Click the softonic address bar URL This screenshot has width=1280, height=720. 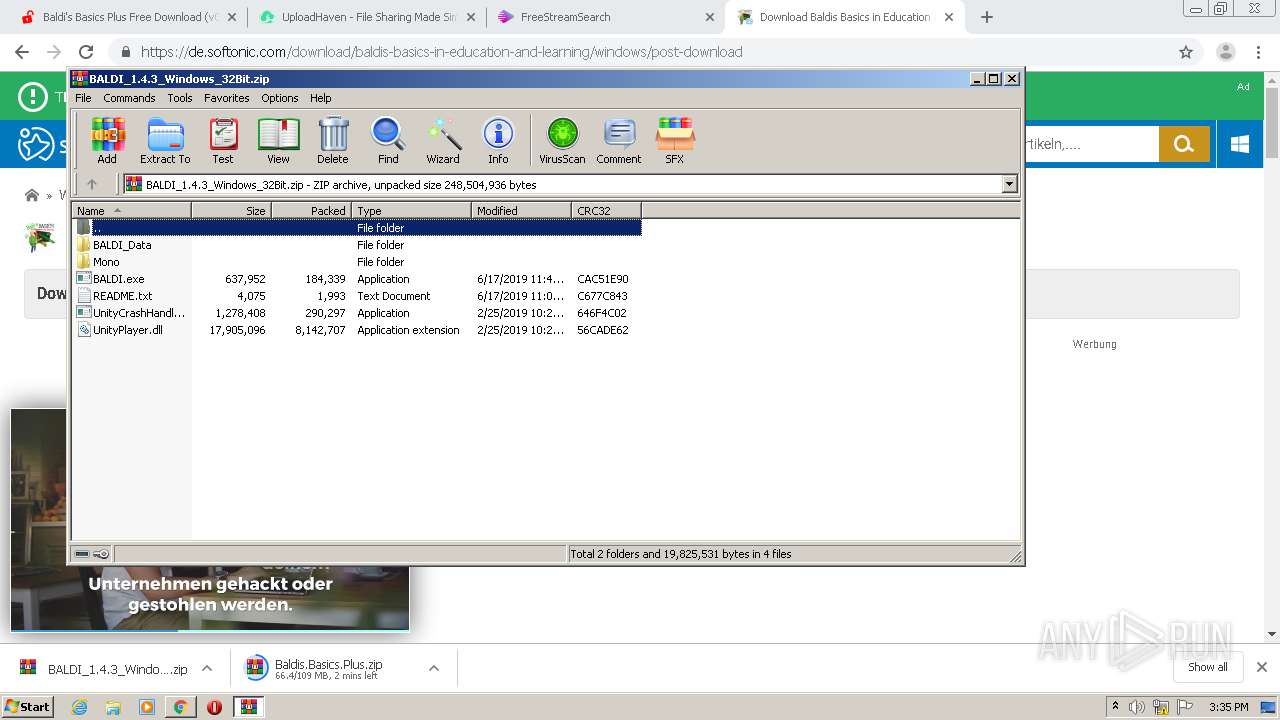(x=441, y=52)
